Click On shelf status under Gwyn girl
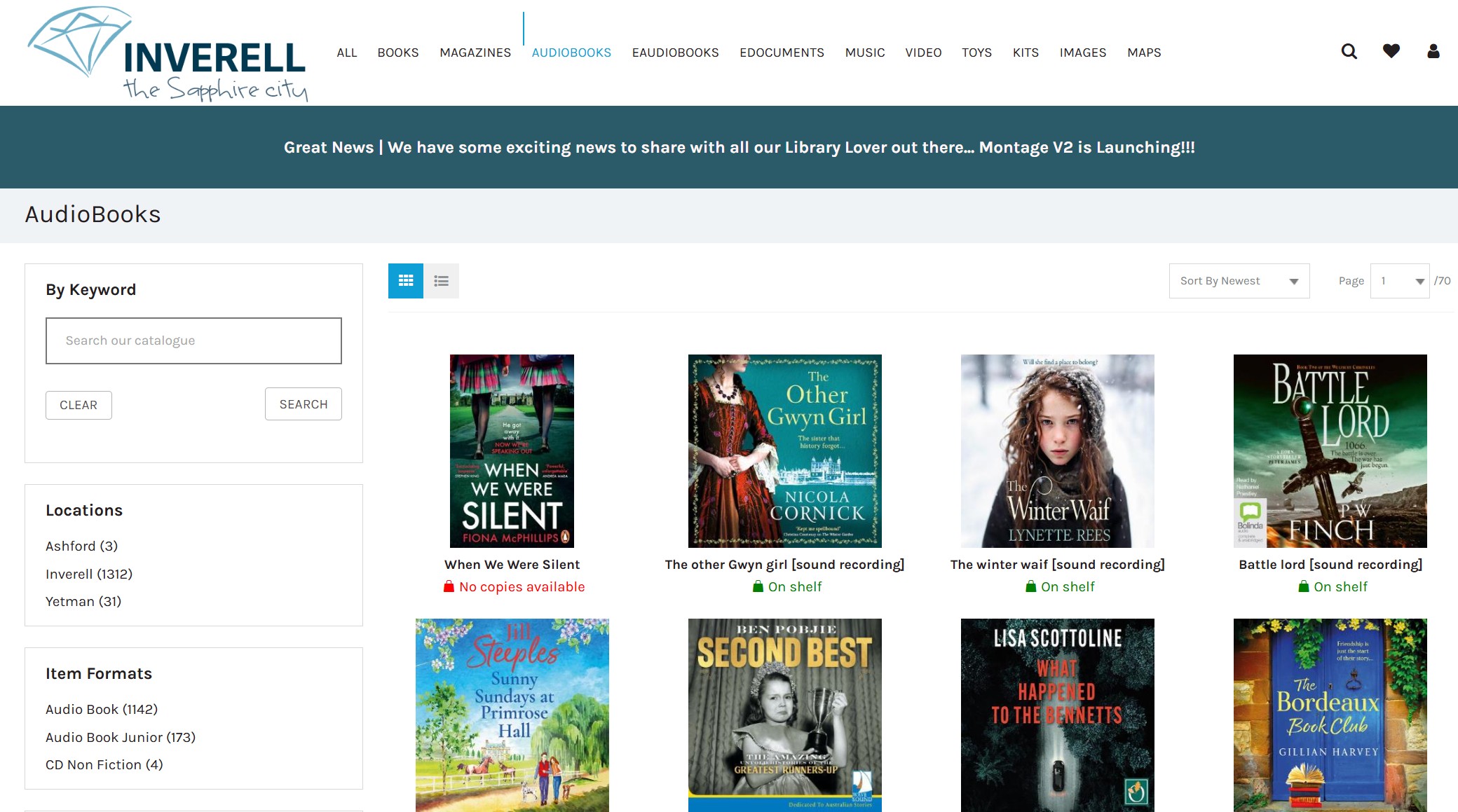 tap(786, 587)
